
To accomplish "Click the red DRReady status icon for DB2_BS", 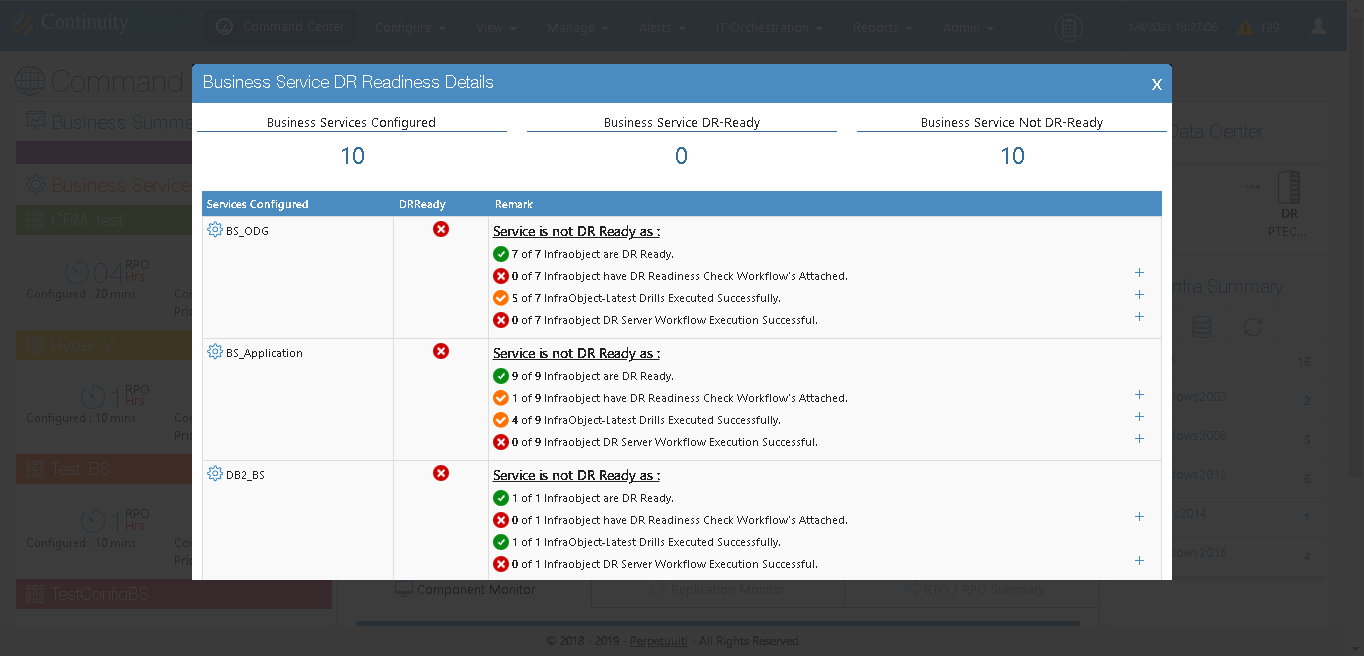I will (x=441, y=473).
